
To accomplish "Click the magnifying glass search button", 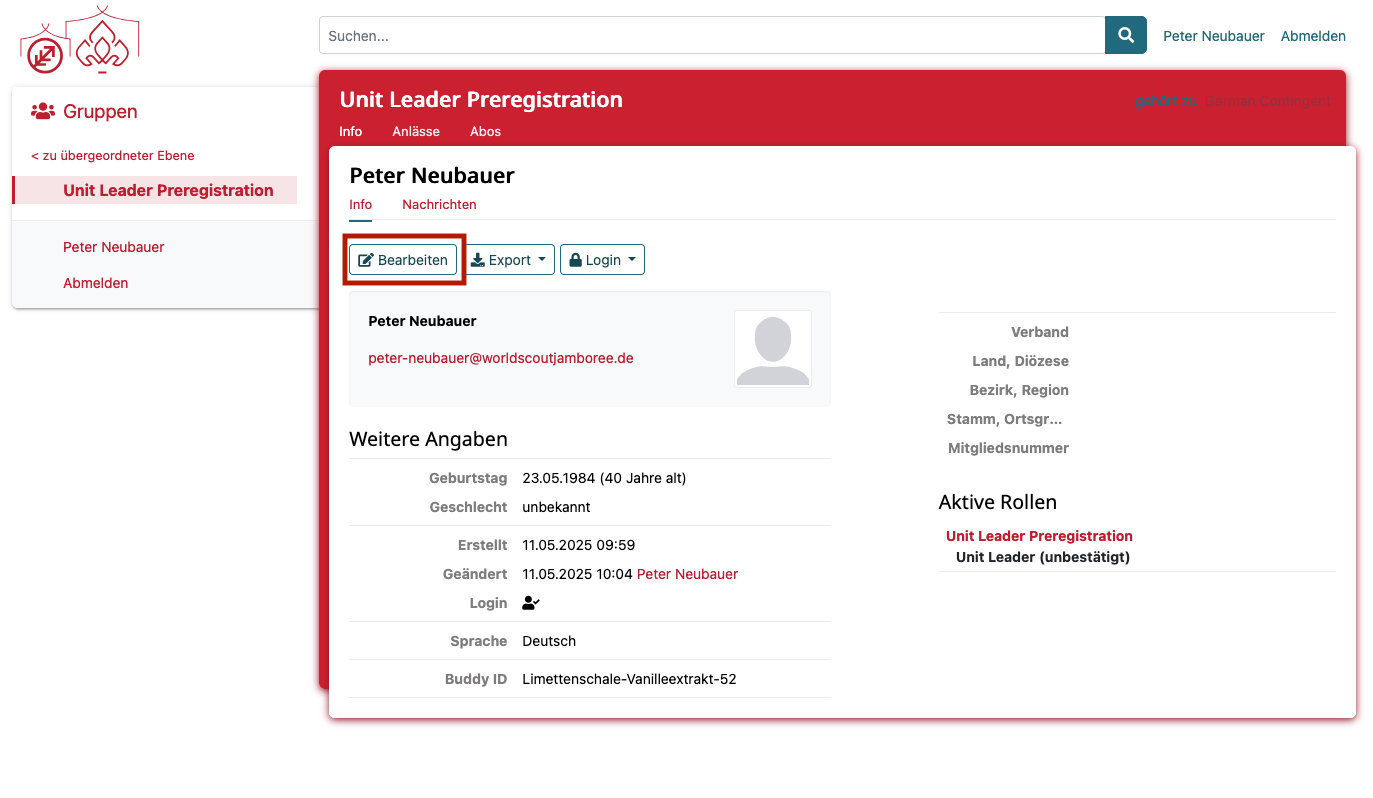I will (1125, 36).
